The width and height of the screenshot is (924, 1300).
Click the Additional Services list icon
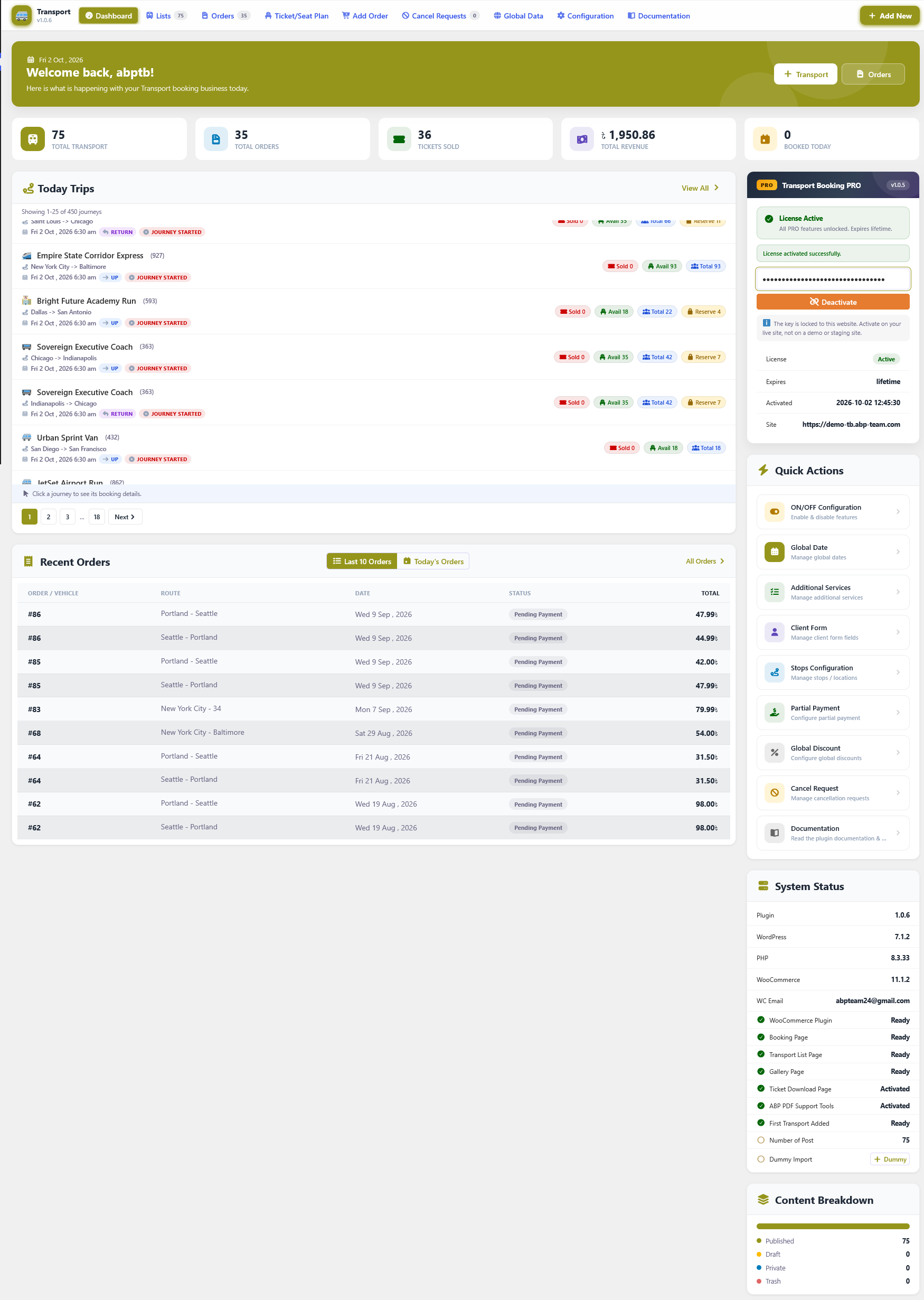pos(775,592)
